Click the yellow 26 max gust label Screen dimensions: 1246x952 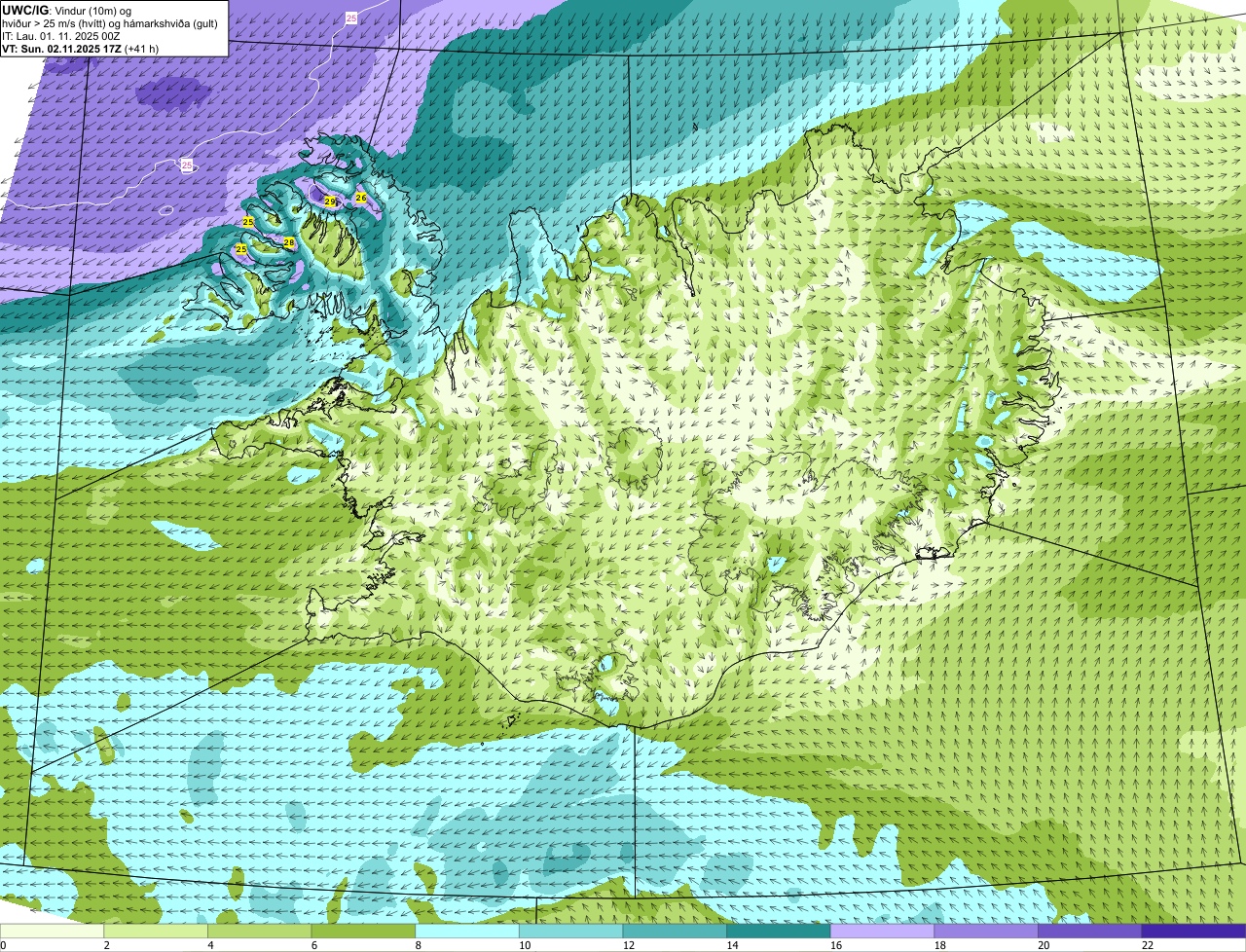click(x=361, y=198)
